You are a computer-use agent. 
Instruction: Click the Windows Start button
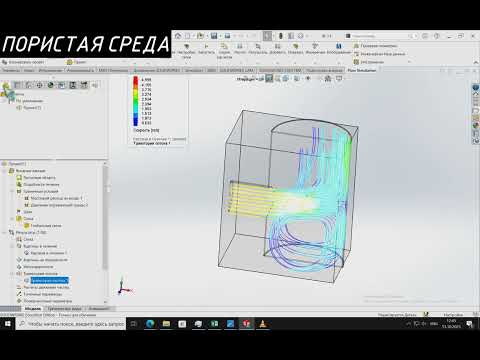(x=8, y=323)
